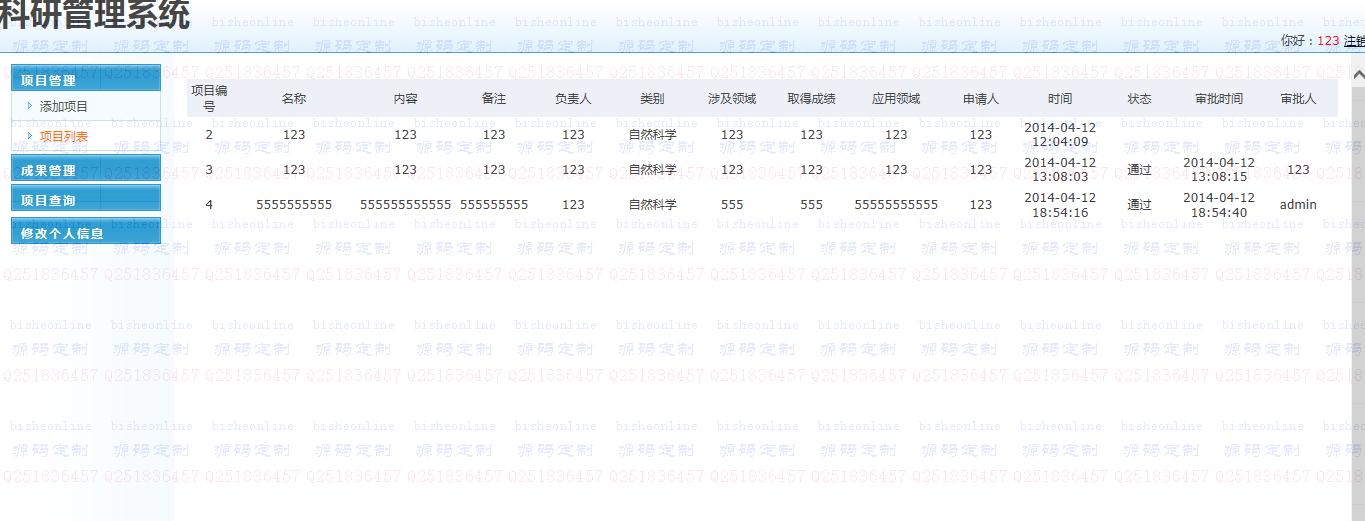Click the 时间 column header
The image size is (1365, 521).
1060,98
